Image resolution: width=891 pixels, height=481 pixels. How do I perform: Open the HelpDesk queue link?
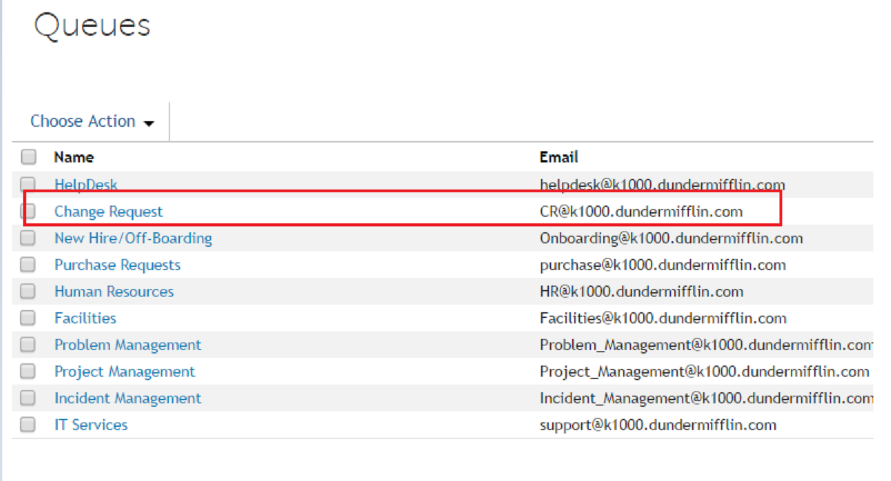coord(86,185)
